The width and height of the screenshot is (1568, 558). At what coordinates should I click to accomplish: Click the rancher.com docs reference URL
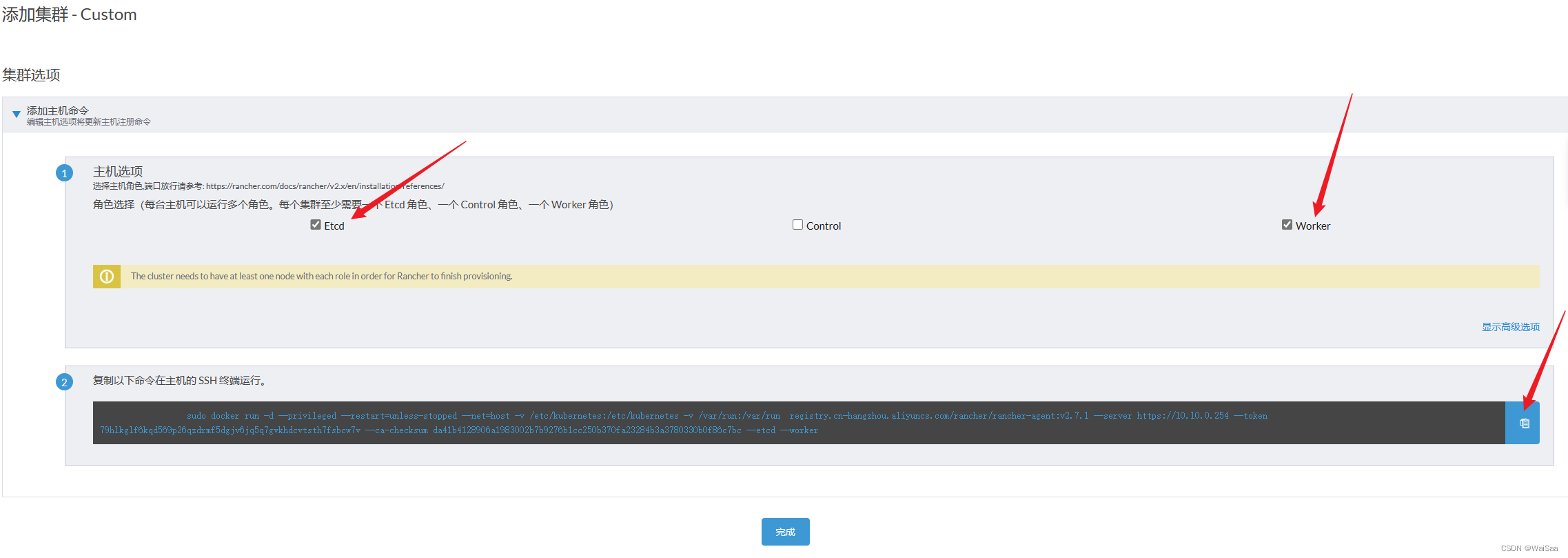pyautogui.click(x=325, y=186)
